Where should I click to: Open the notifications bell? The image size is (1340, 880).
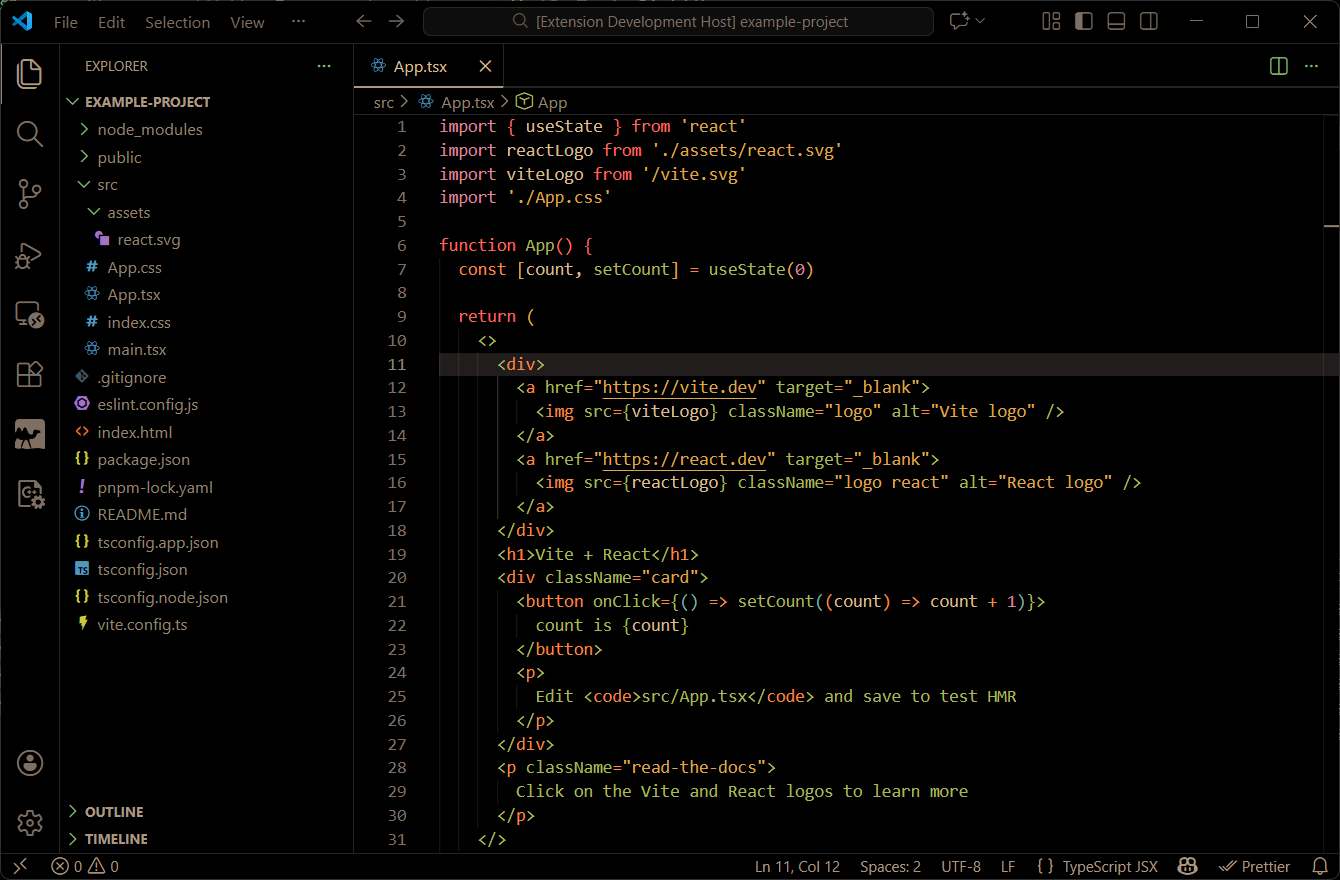coord(1320,867)
